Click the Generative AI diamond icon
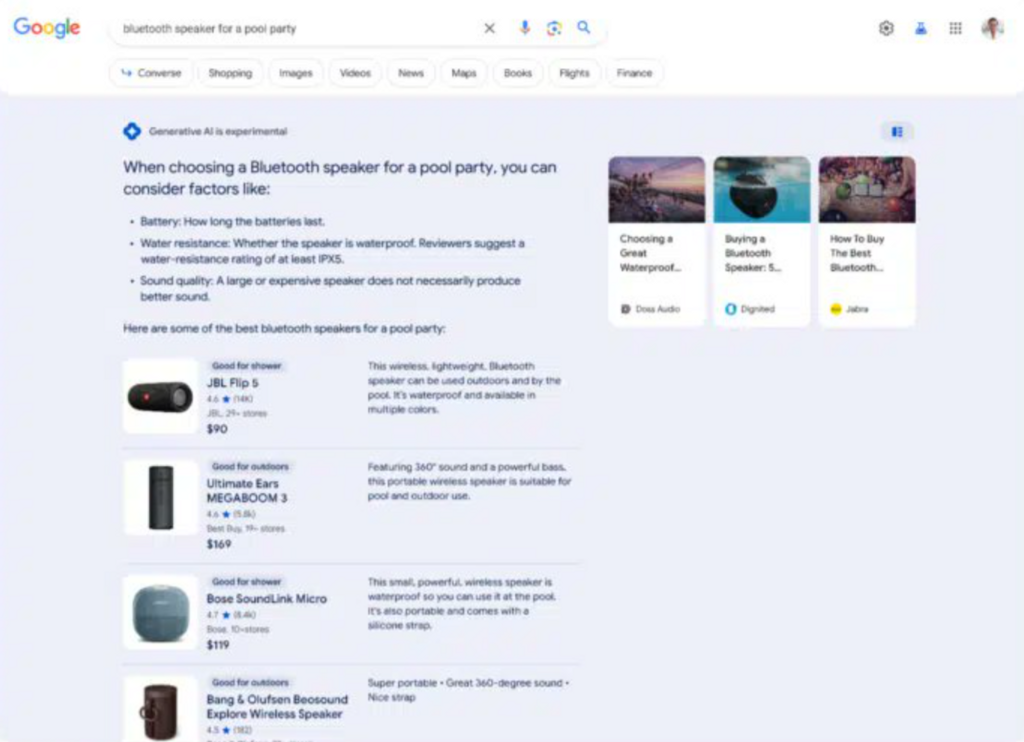 (x=132, y=131)
